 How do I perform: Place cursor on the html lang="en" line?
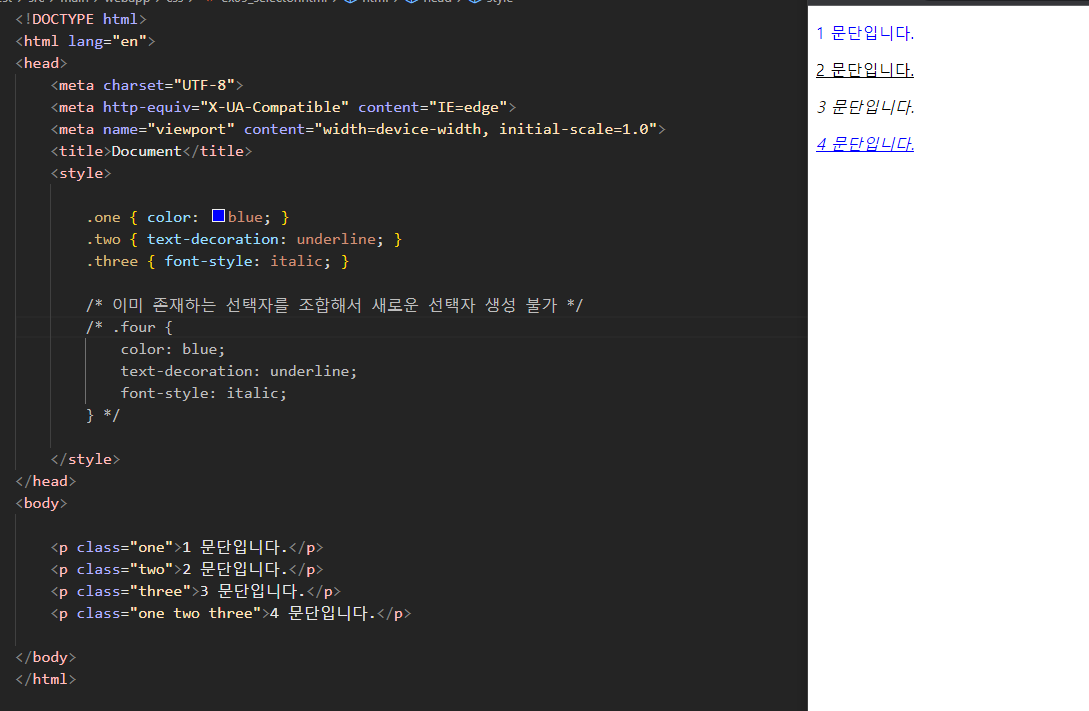(x=85, y=41)
